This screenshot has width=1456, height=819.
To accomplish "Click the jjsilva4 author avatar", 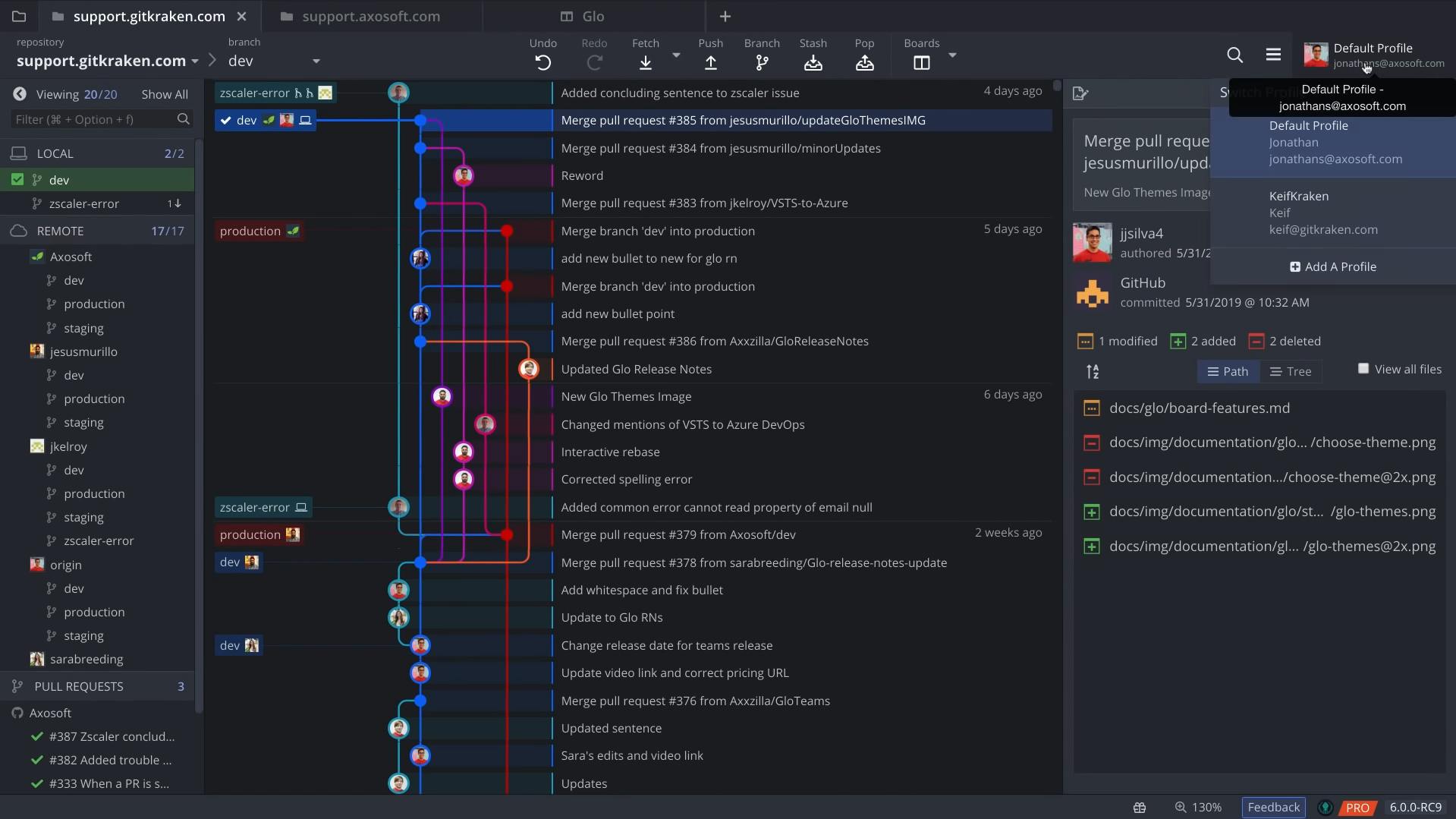I will pos(1093,243).
